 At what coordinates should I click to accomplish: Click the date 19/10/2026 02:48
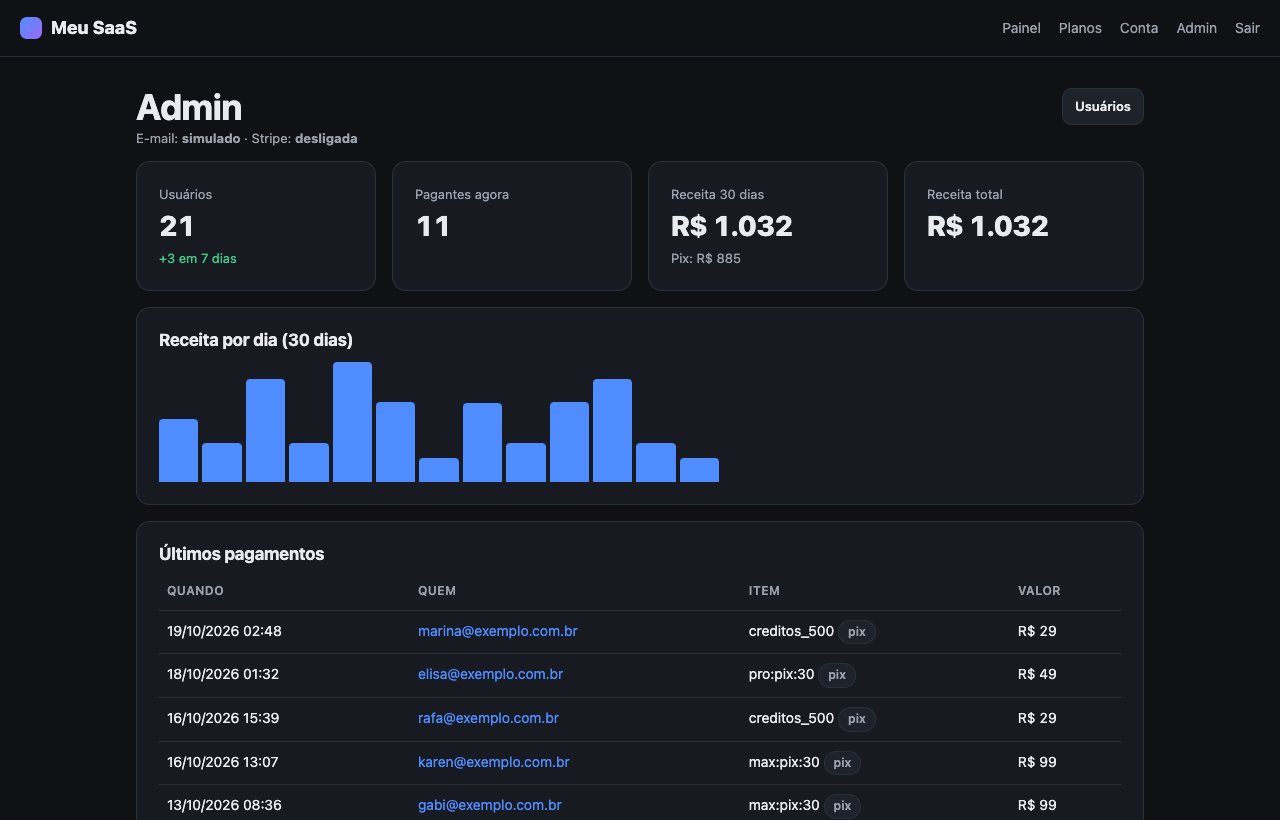(x=224, y=631)
